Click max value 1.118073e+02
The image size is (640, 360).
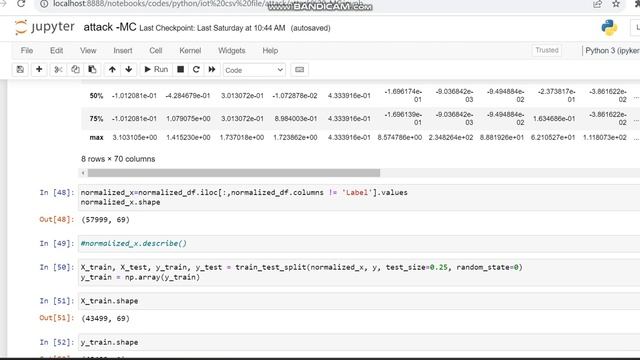tap(604, 138)
